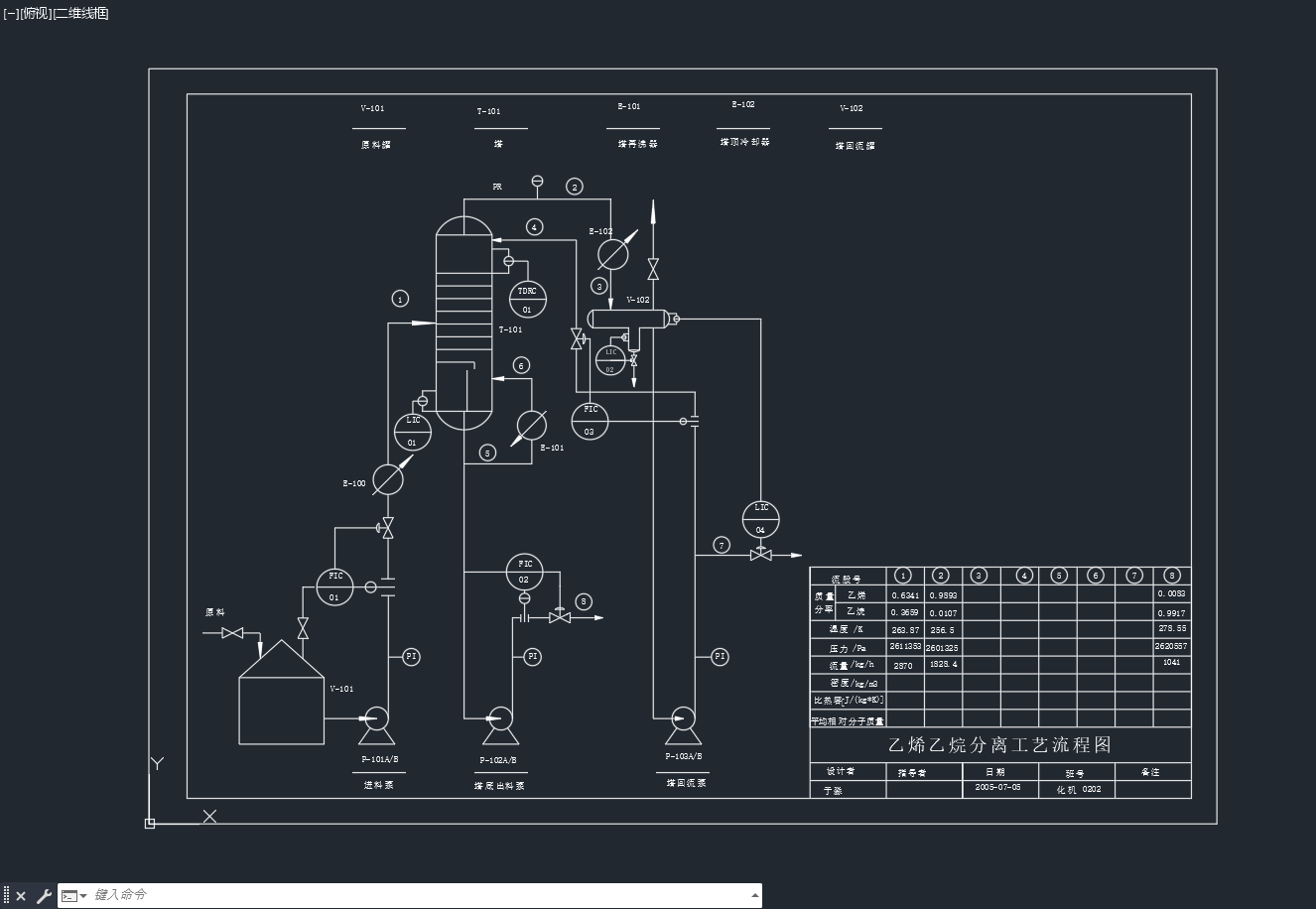Select the E-100 heat exchanger symbol
This screenshot has height=909, width=1316.
388,479
